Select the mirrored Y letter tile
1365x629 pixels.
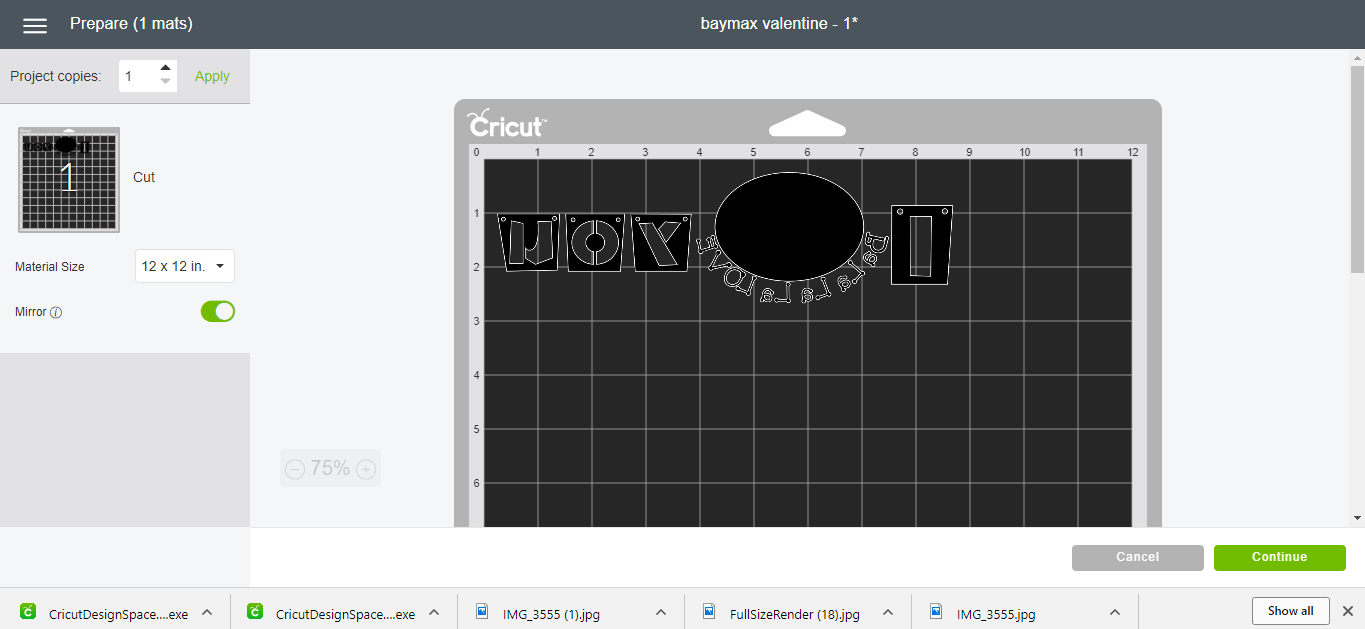click(661, 242)
